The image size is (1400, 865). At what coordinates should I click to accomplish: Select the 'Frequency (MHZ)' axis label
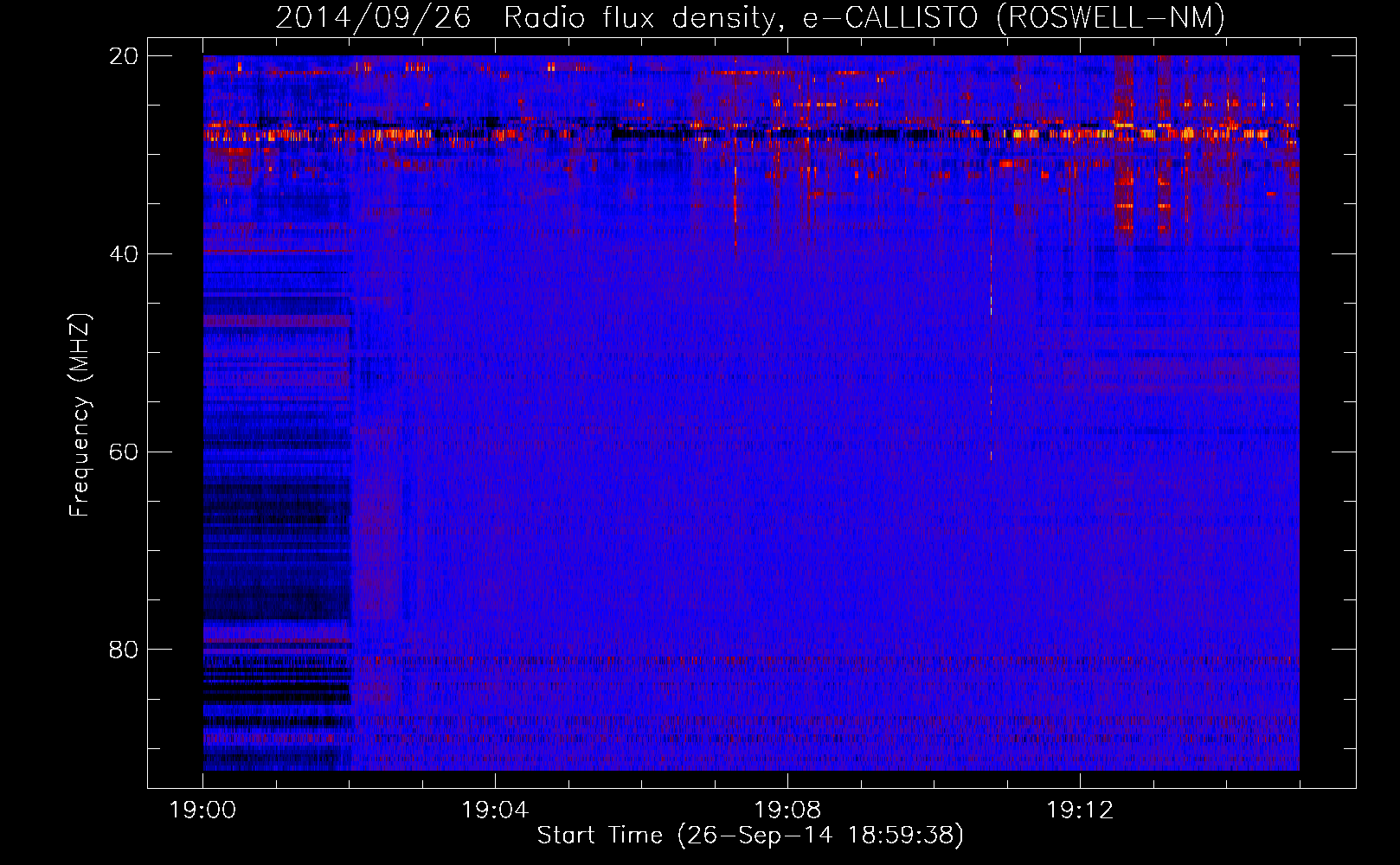(80, 415)
